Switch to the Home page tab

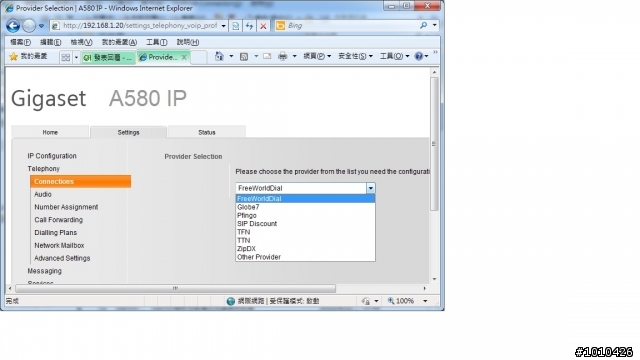click(x=50, y=132)
